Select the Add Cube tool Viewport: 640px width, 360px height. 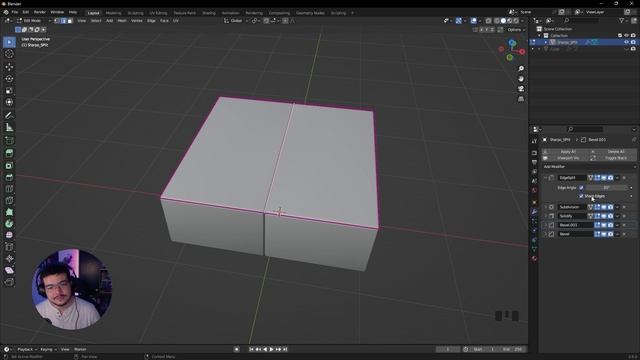tap(9, 140)
